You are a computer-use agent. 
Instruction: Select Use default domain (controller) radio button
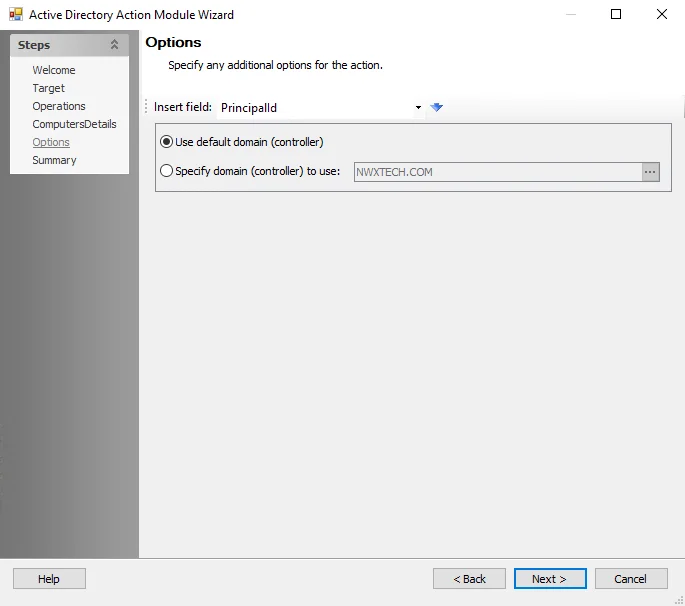coord(166,142)
